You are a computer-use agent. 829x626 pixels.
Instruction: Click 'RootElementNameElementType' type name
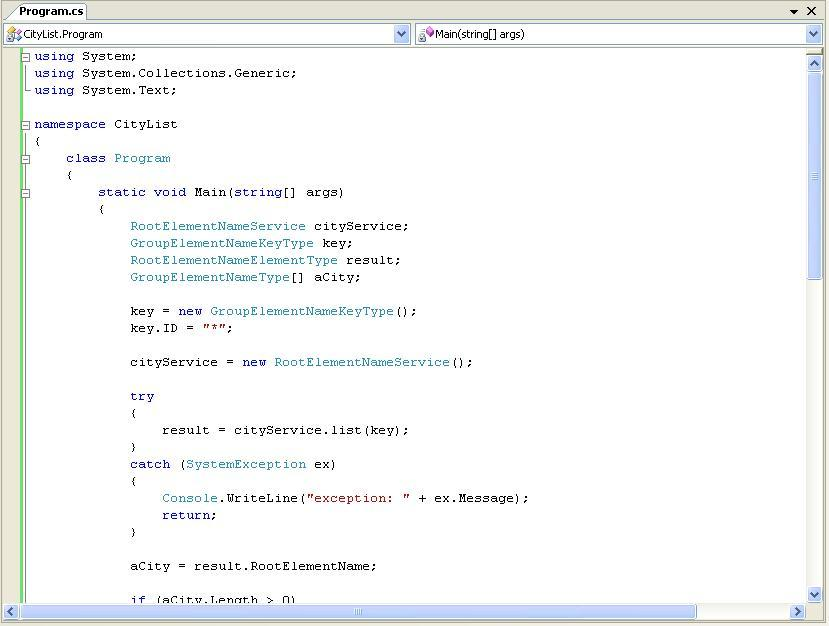[x=234, y=260]
